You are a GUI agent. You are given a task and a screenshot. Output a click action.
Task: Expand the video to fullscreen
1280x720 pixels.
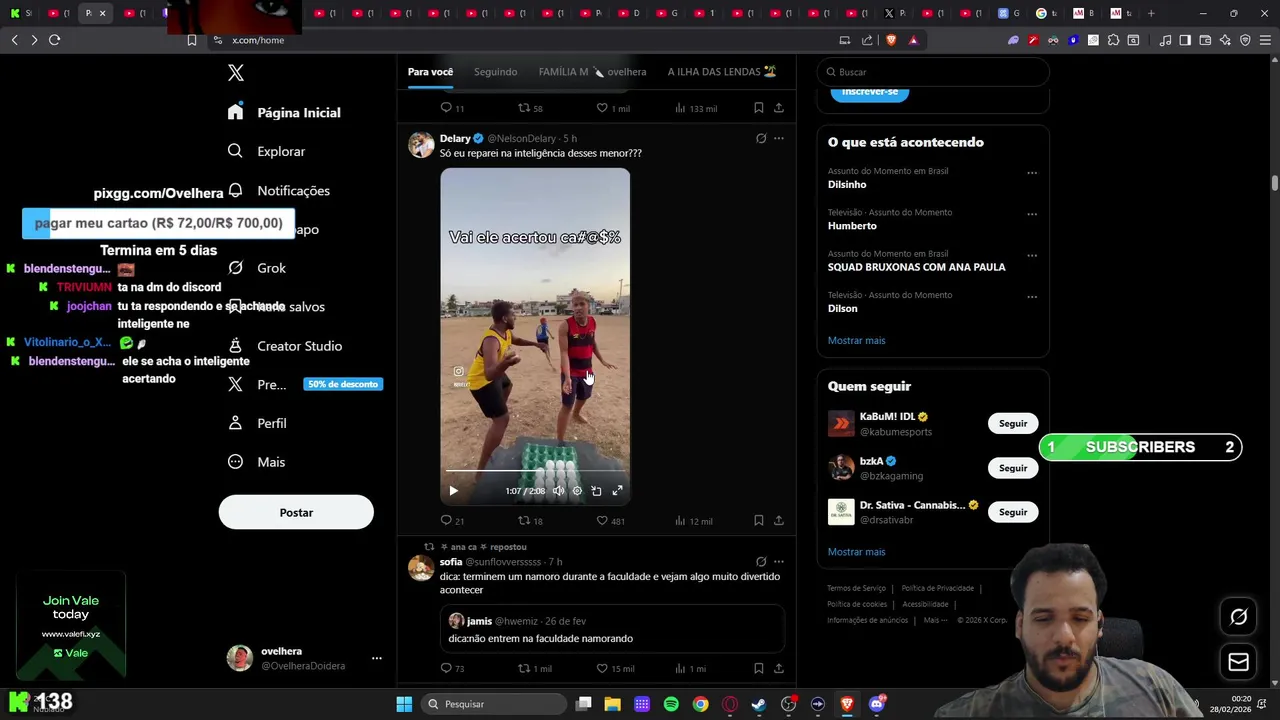click(x=617, y=491)
